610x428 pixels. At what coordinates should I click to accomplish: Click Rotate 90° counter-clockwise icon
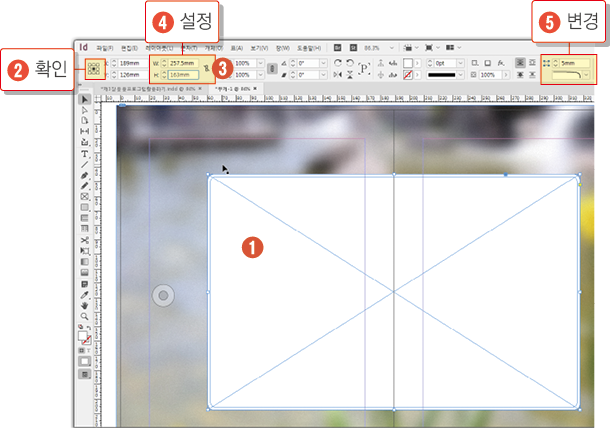pyautogui.click(x=350, y=63)
